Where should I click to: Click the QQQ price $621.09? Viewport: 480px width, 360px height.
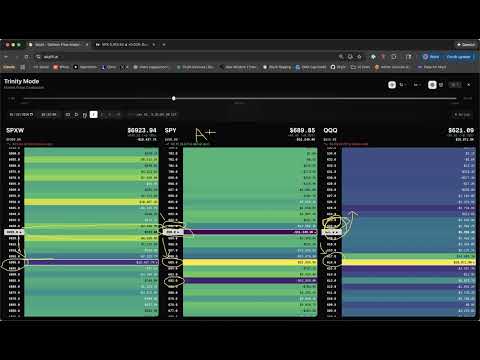point(461,130)
